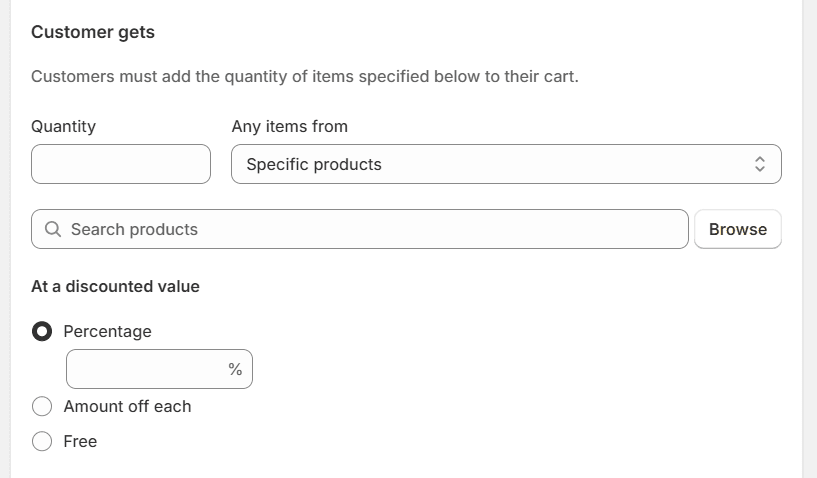Click the Amount off each label text

127,406
